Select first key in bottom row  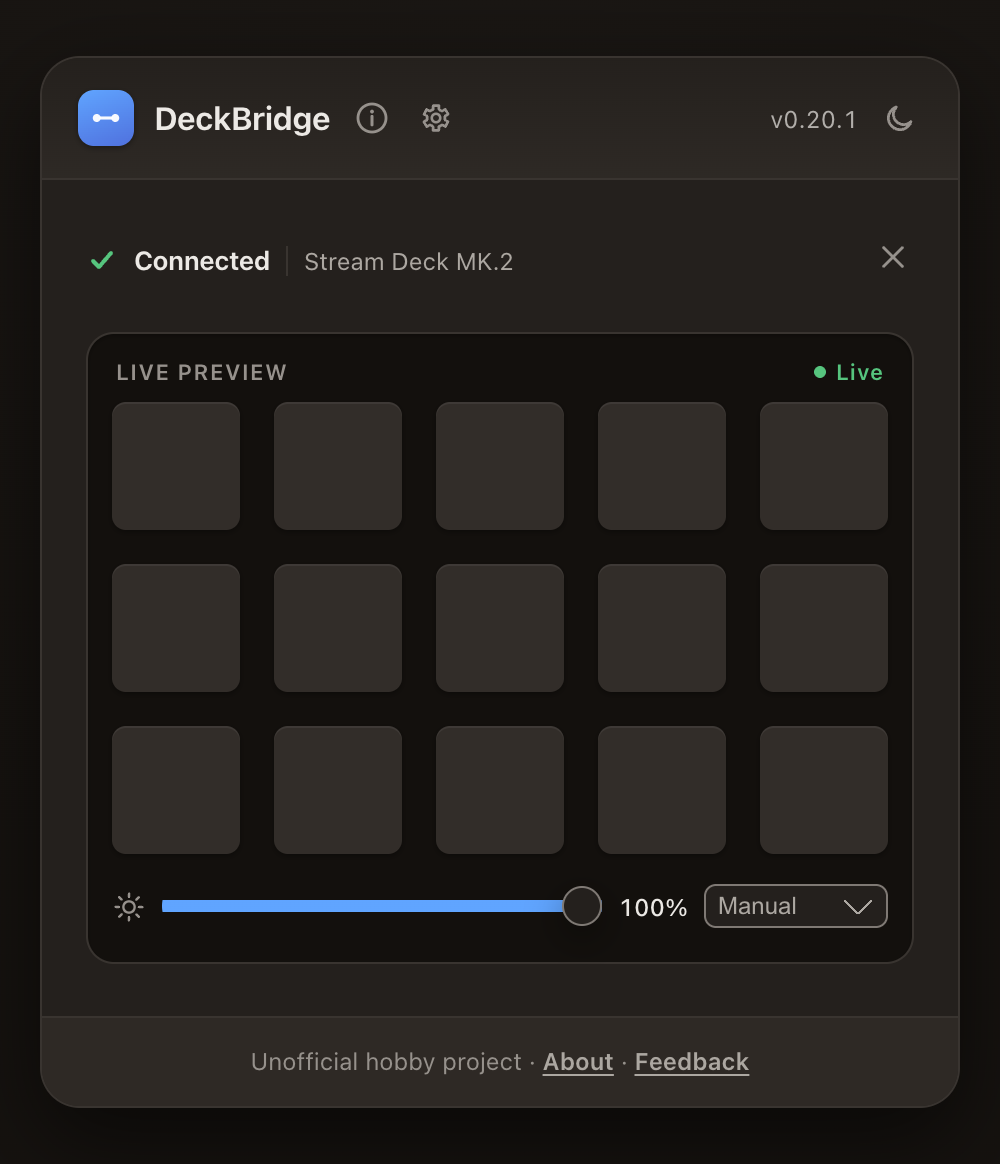click(176, 790)
